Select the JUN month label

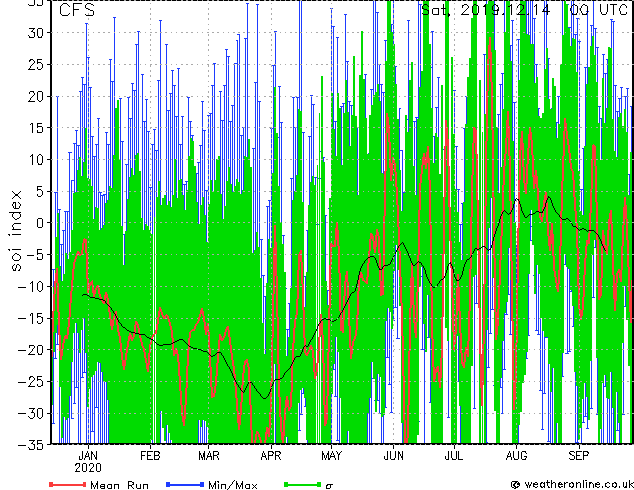[x=393, y=456]
